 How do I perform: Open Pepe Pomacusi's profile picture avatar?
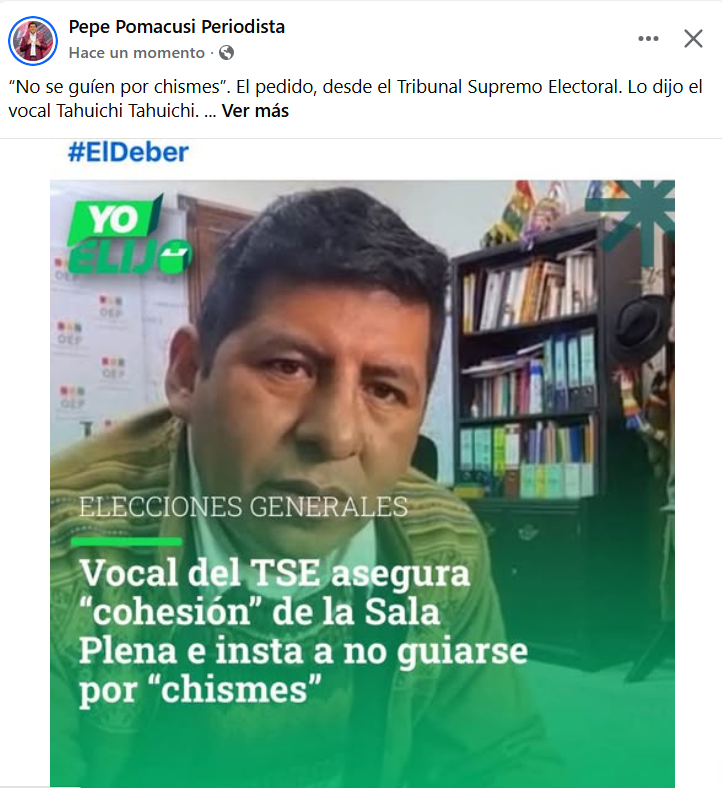[33, 40]
